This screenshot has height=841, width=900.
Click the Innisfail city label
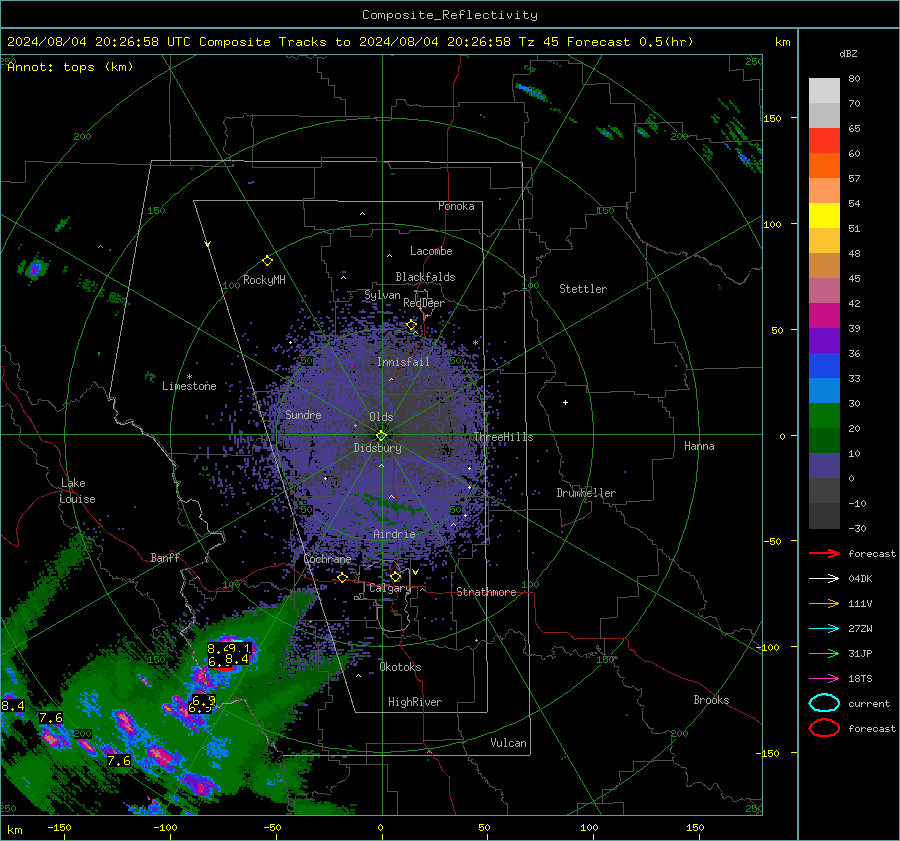coord(403,362)
